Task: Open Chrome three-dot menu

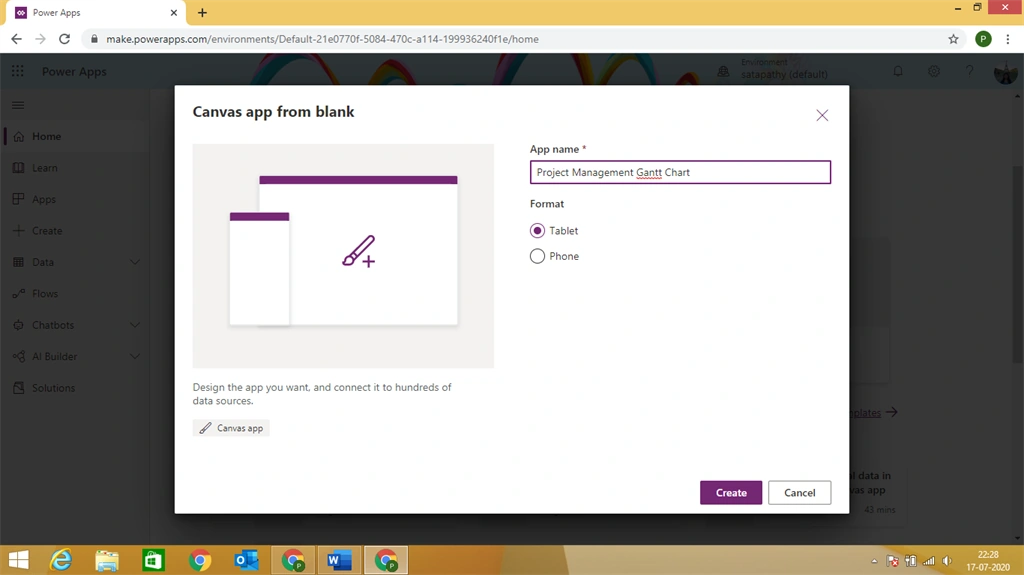Action: (x=1008, y=39)
